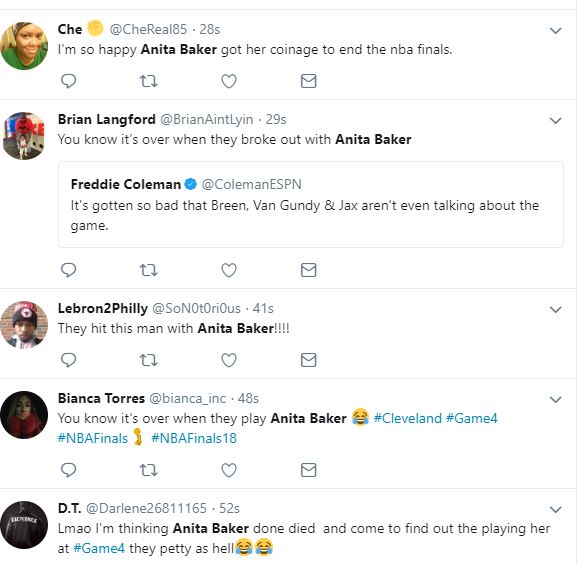Like Lebron2Philly's Anita Baker tweet
Viewport: 577px width, 565px height.
pos(229,360)
